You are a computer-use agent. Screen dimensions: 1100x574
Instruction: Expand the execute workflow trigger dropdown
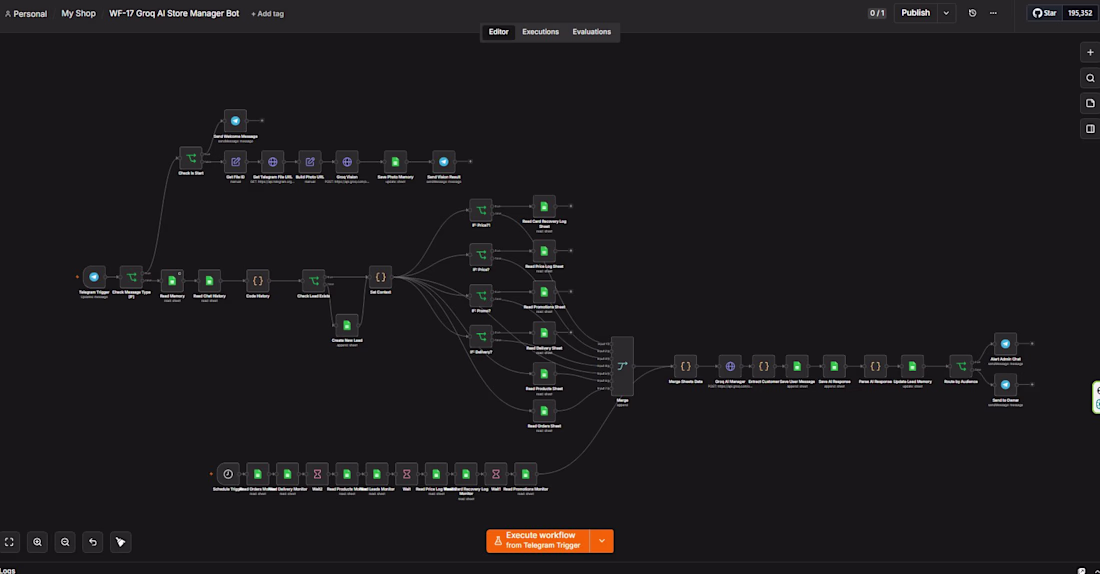(602, 541)
